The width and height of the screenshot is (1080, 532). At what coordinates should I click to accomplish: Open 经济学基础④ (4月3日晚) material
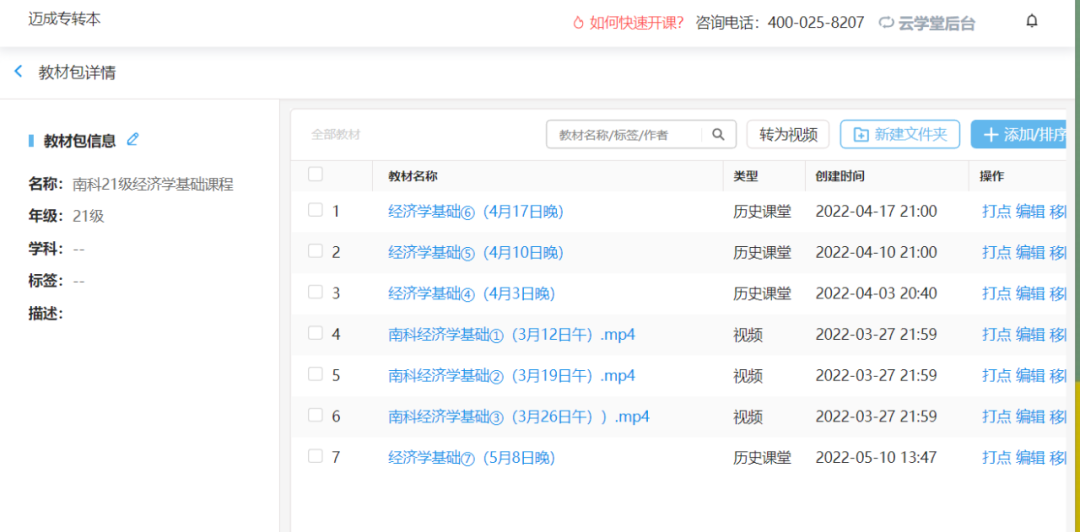tap(472, 294)
